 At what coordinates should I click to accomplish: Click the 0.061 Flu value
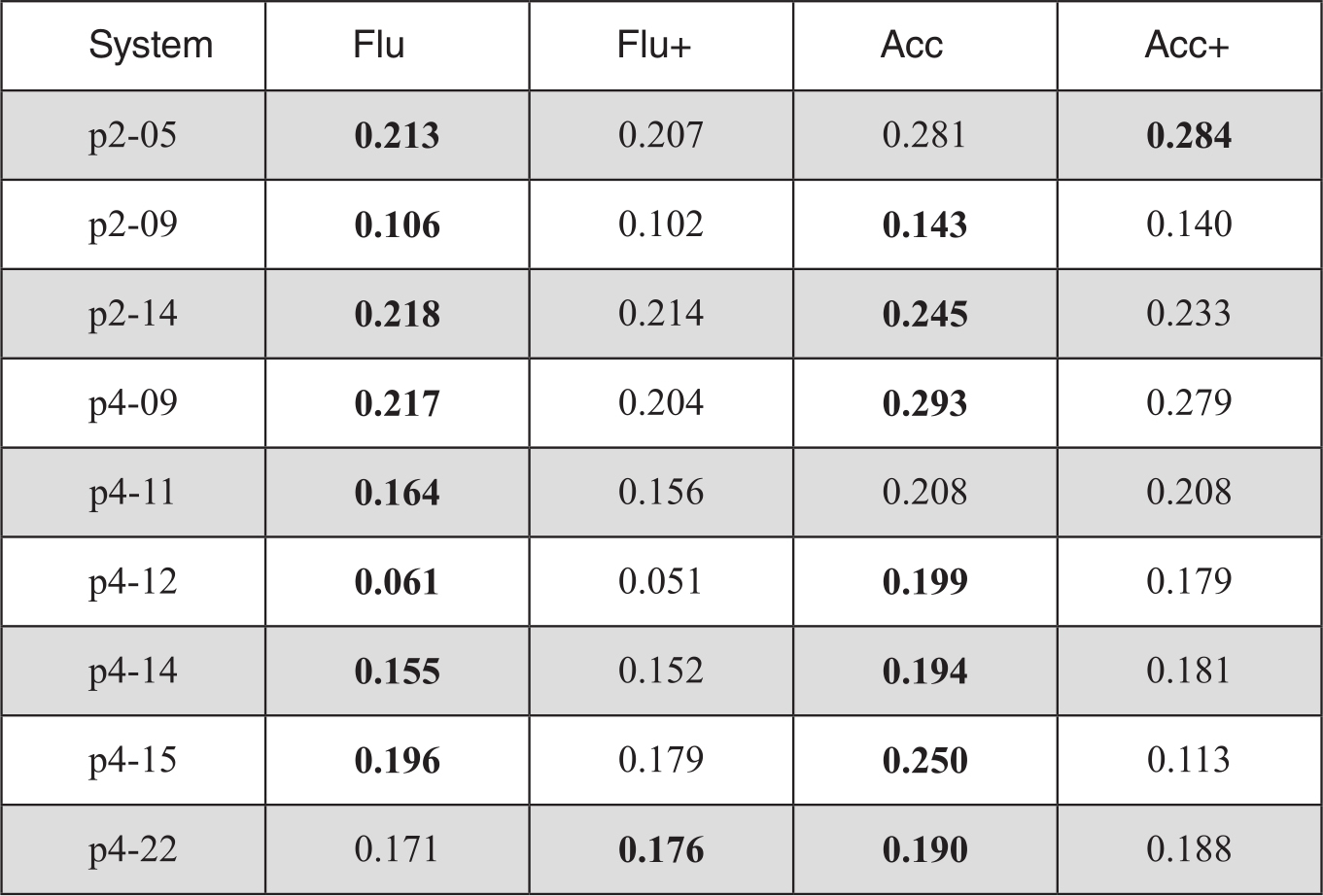point(397,582)
